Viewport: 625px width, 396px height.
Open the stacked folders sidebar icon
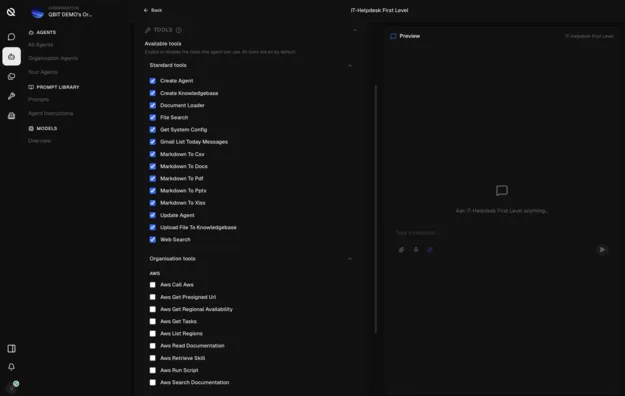(12, 76)
